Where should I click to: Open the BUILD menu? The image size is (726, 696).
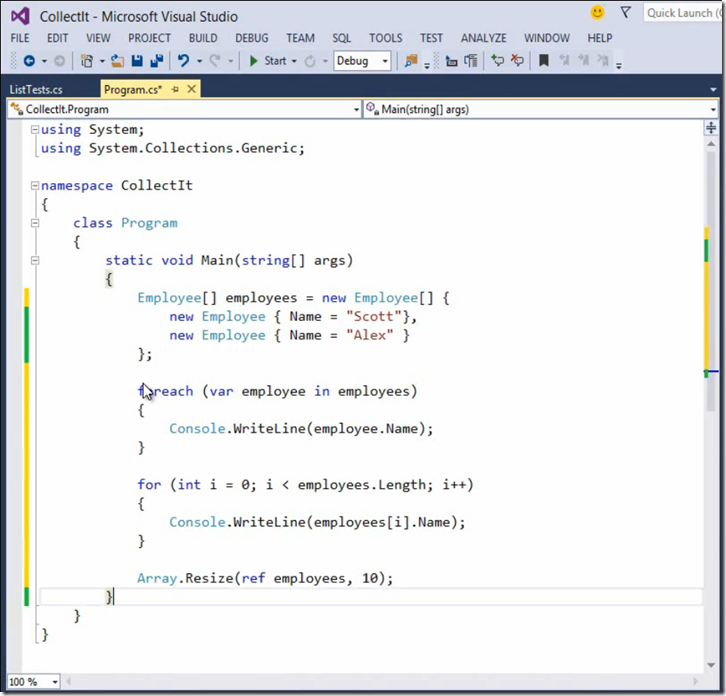(x=203, y=38)
